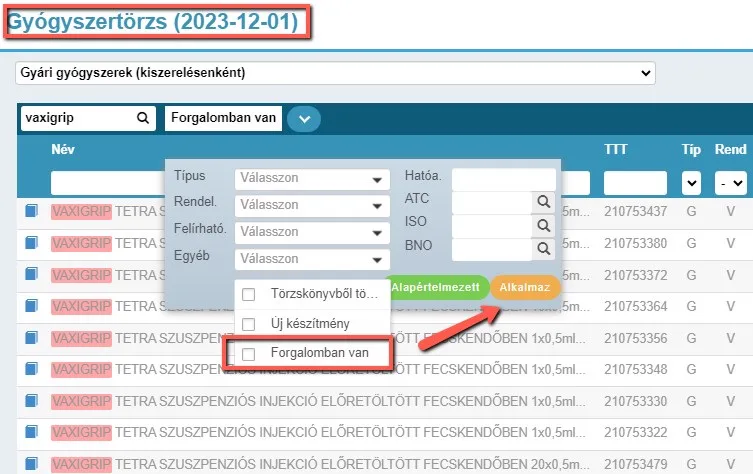The image size is (753, 474).
Task: Click the ISO search magnifier icon
Action: 543,225
